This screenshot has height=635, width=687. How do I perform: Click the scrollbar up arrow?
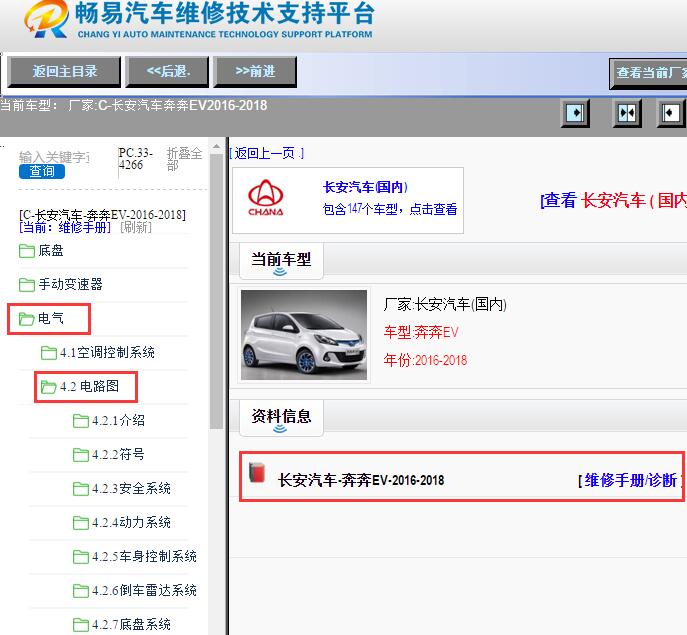(216, 146)
